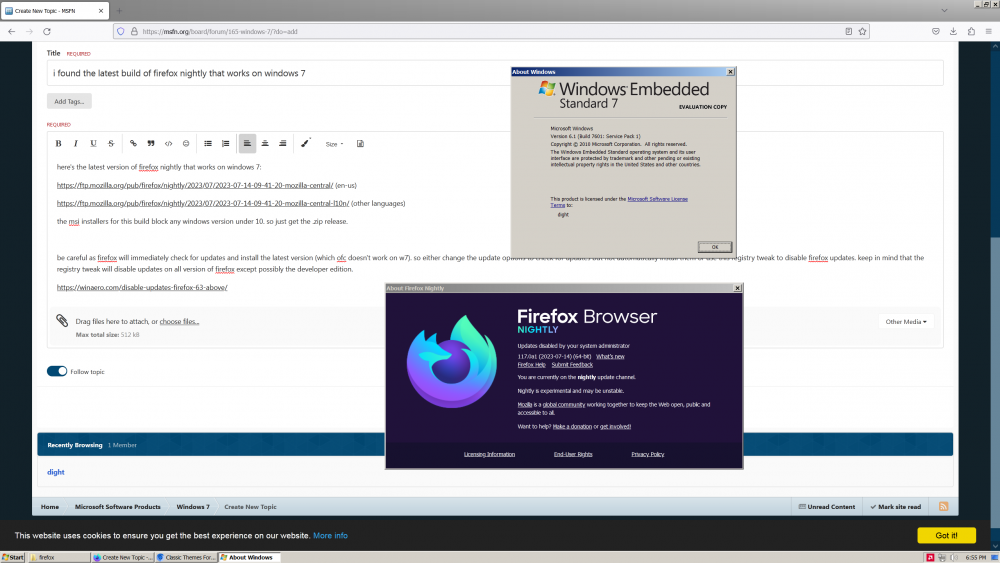Click OK in About Windows dialog
The image size is (1000, 563).
tap(714, 246)
